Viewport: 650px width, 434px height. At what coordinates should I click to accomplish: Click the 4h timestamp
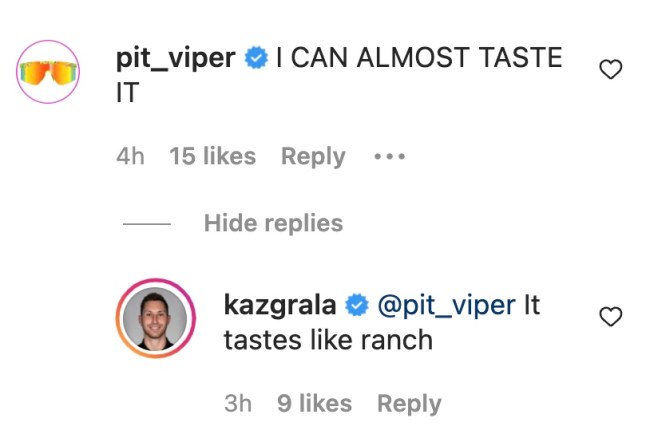coord(130,157)
